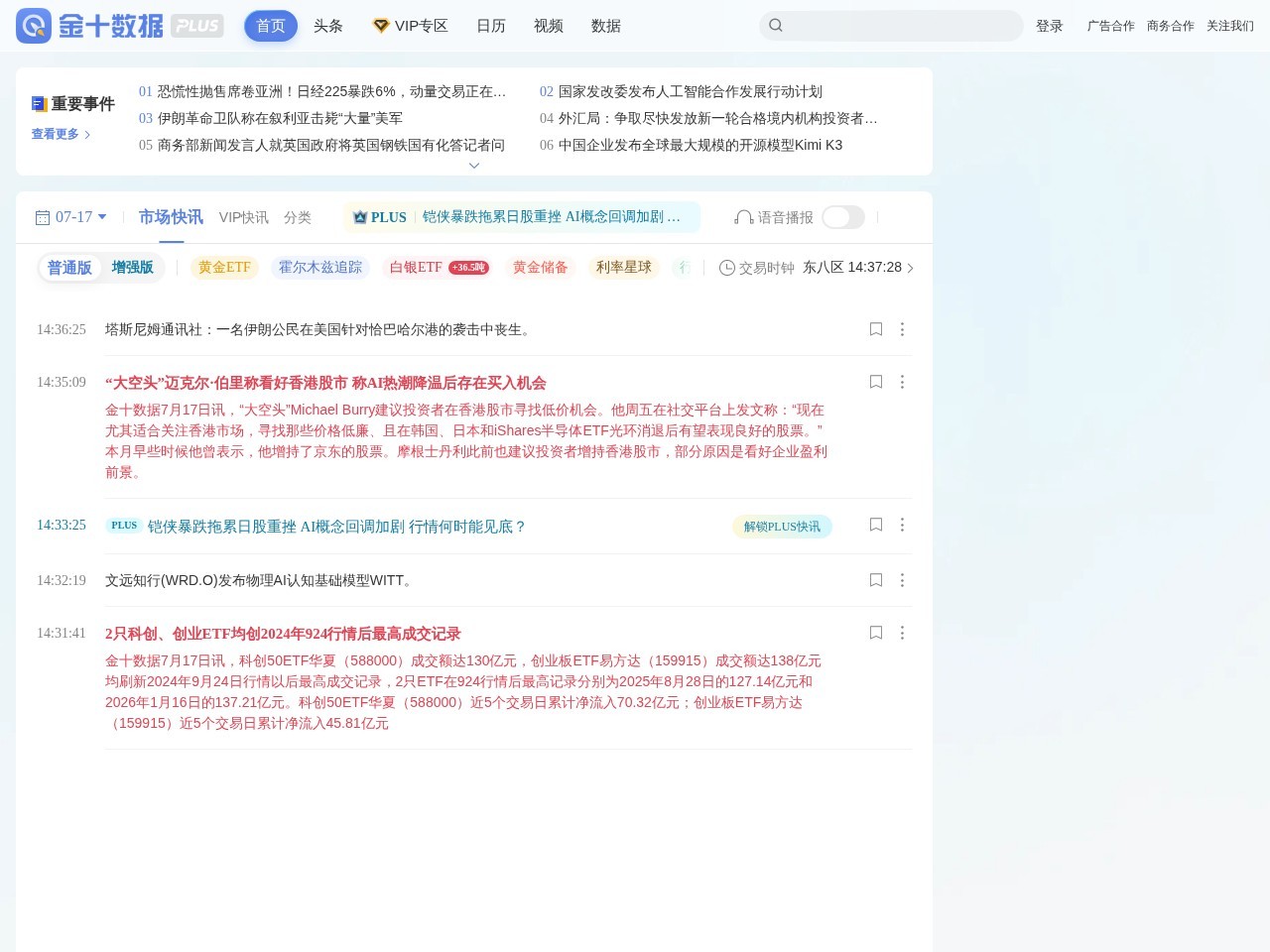Viewport: 1270px width, 952px height.
Task: Open more options for 14:31:41 item
Action: click(x=902, y=633)
